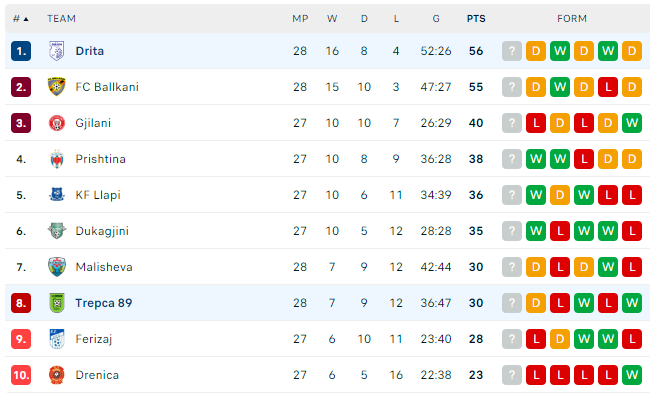Click the Malisheva club crest

tap(57, 267)
